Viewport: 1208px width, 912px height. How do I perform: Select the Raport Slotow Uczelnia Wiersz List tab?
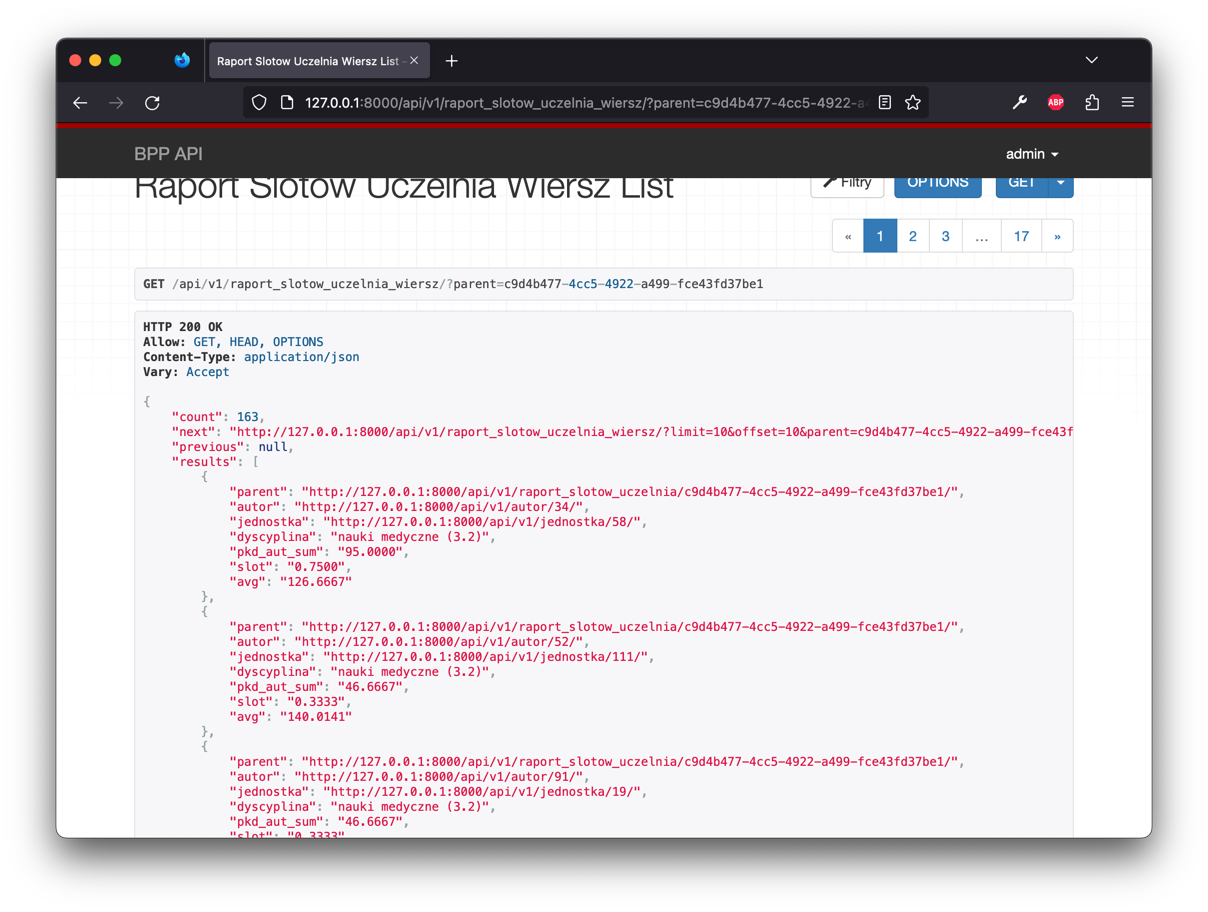[318, 61]
